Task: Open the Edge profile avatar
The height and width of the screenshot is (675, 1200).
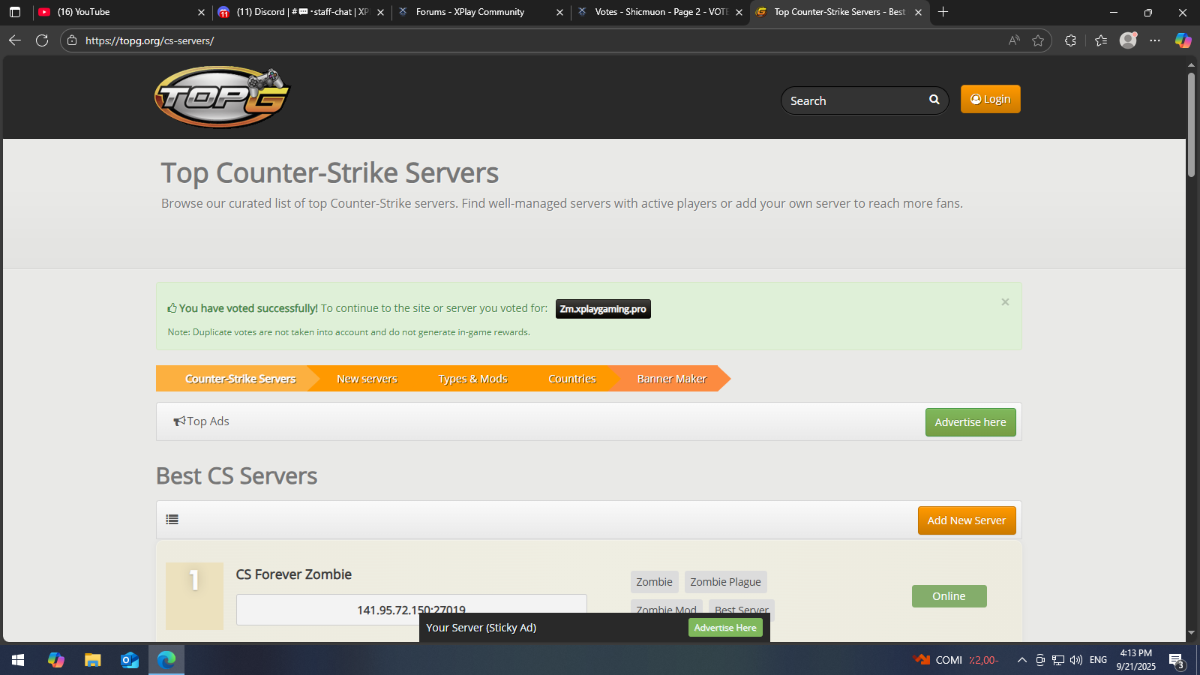Action: click(x=1128, y=41)
